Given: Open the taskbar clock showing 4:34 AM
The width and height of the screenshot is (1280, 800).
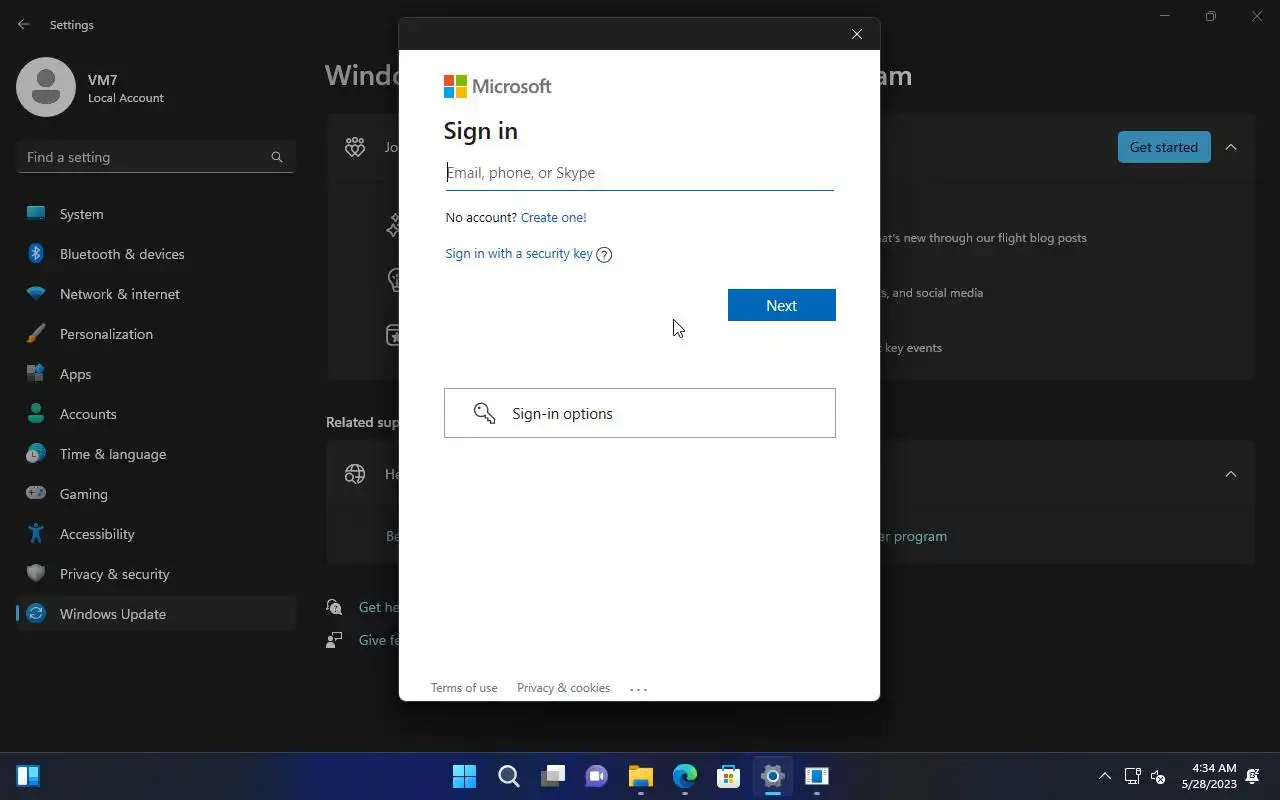Looking at the screenshot, I should (1209, 776).
